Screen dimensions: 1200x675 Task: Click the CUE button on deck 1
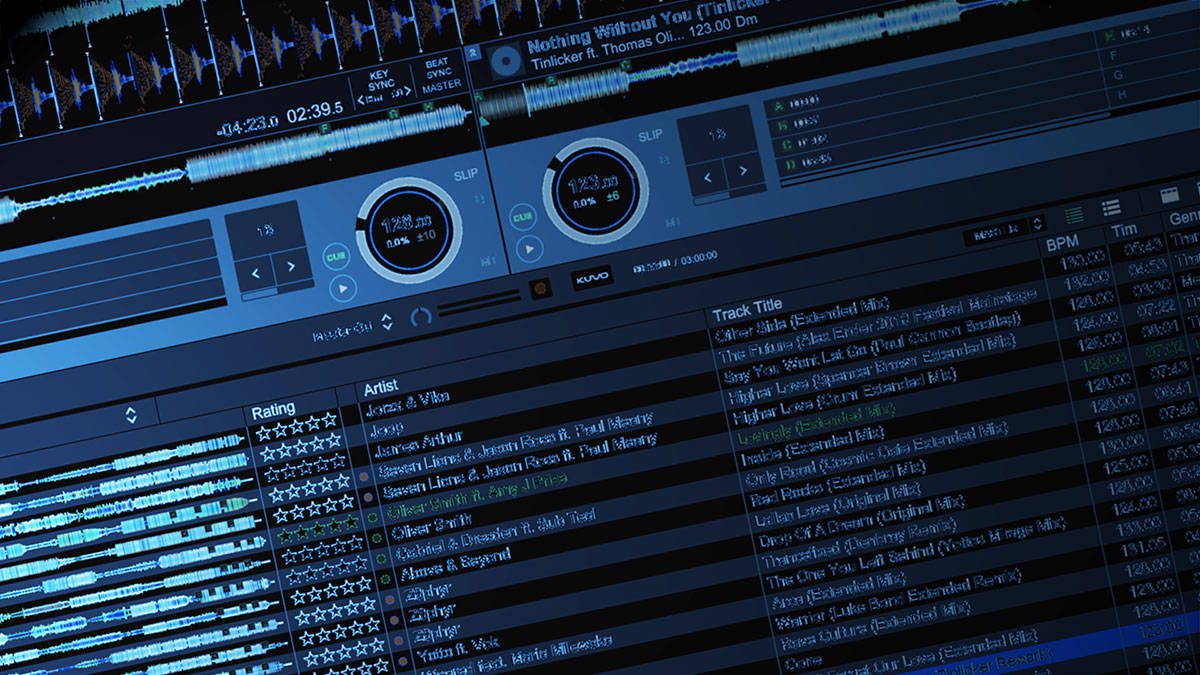(x=336, y=257)
